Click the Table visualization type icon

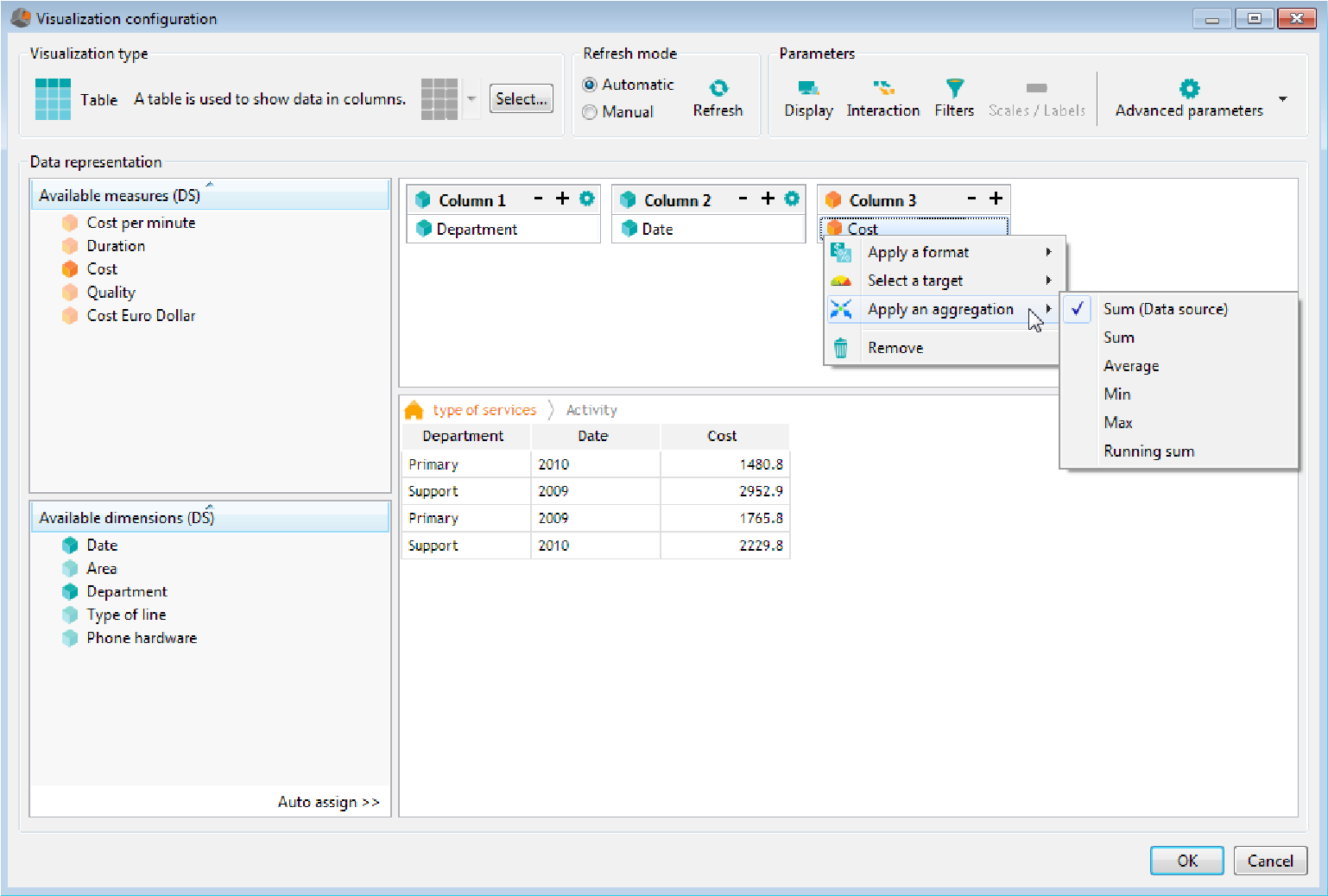point(54,99)
